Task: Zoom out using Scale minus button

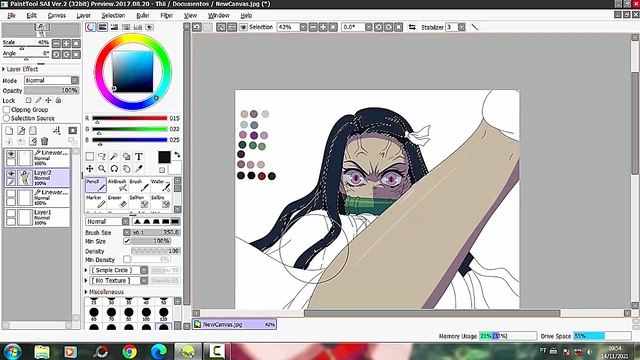Action: [x=56, y=43]
